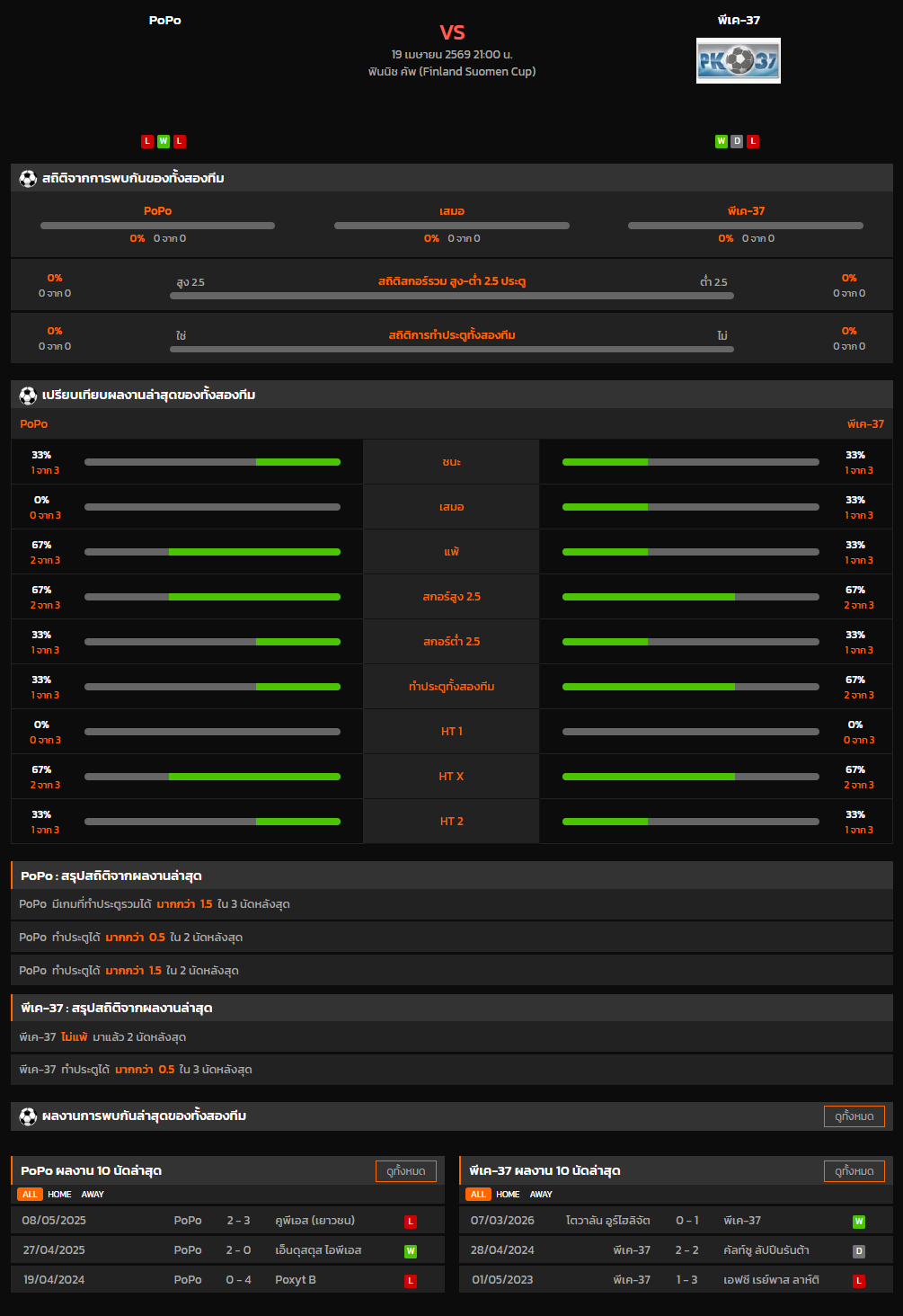Select the HOME tab in PoPo's last matches
The width and height of the screenshot is (903, 1316).
pyautogui.click(x=59, y=1195)
